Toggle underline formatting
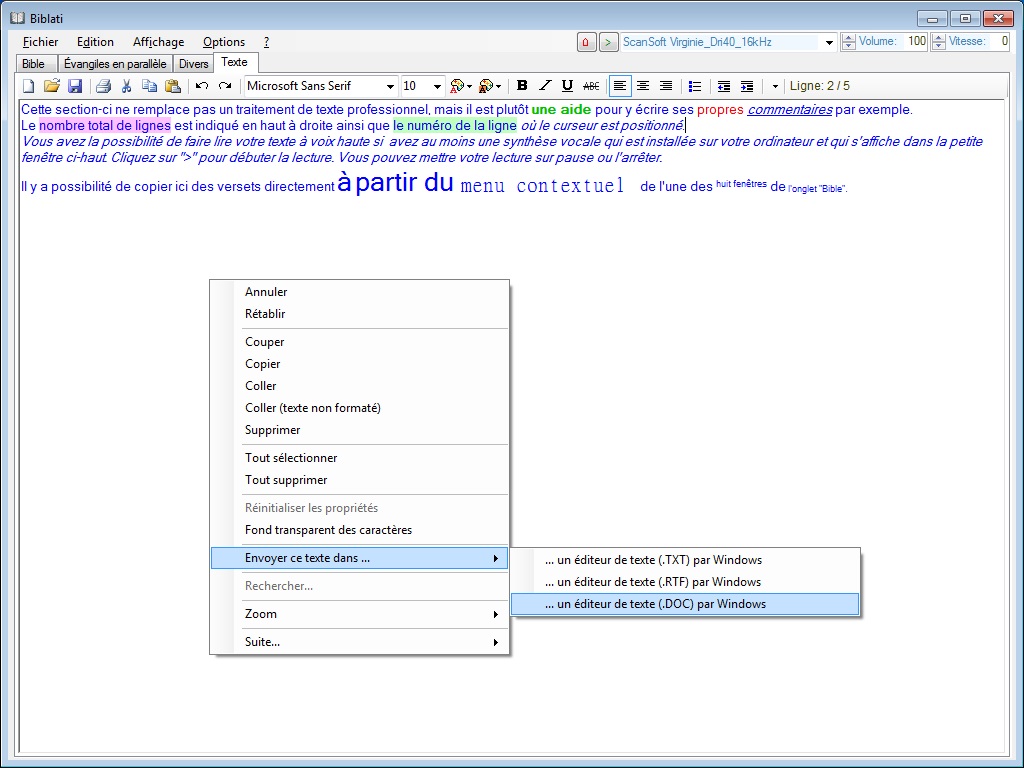Image resolution: width=1024 pixels, height=768 pixels. point(567,86)
